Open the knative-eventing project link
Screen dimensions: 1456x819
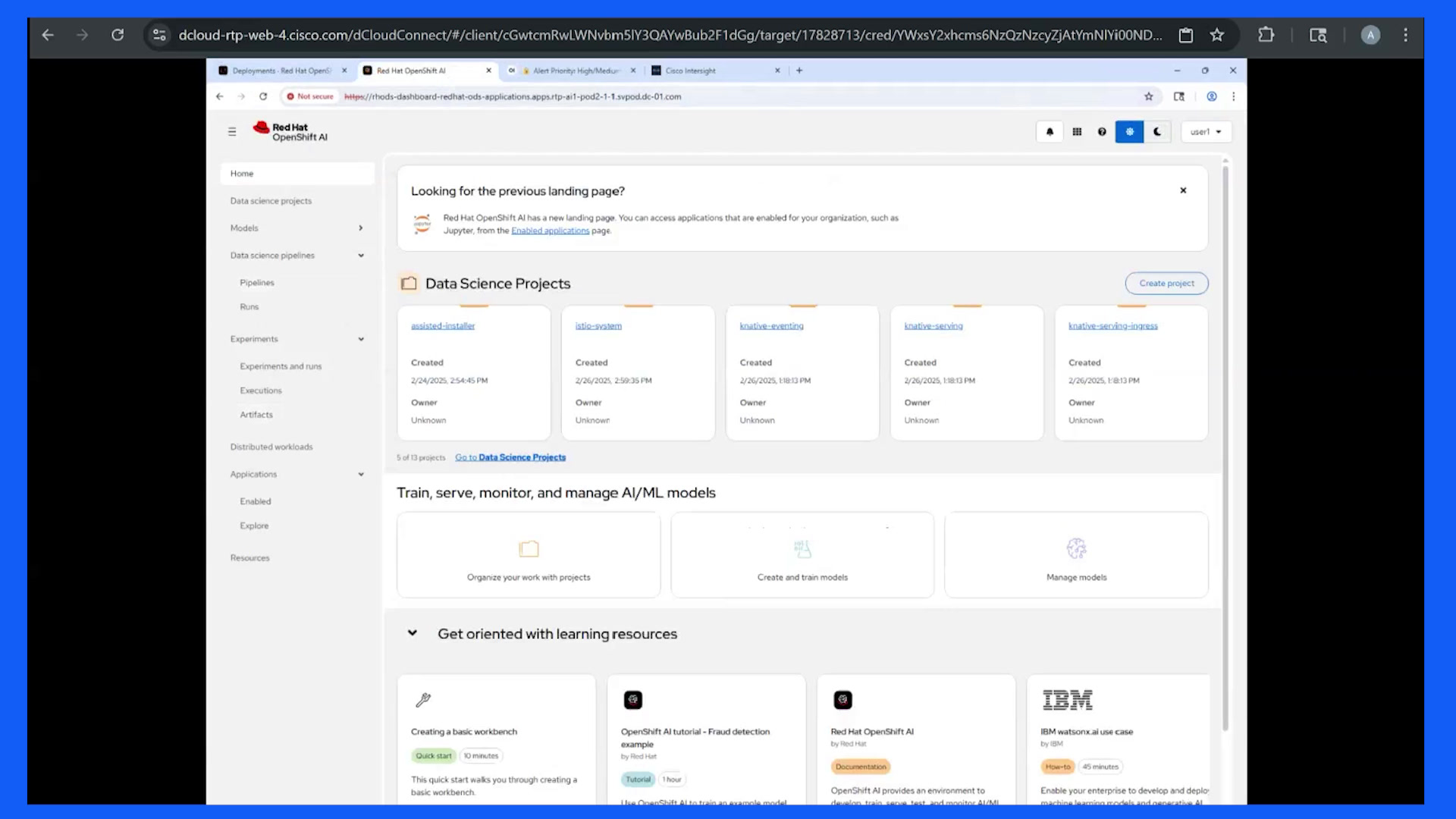tap(771, 326)
